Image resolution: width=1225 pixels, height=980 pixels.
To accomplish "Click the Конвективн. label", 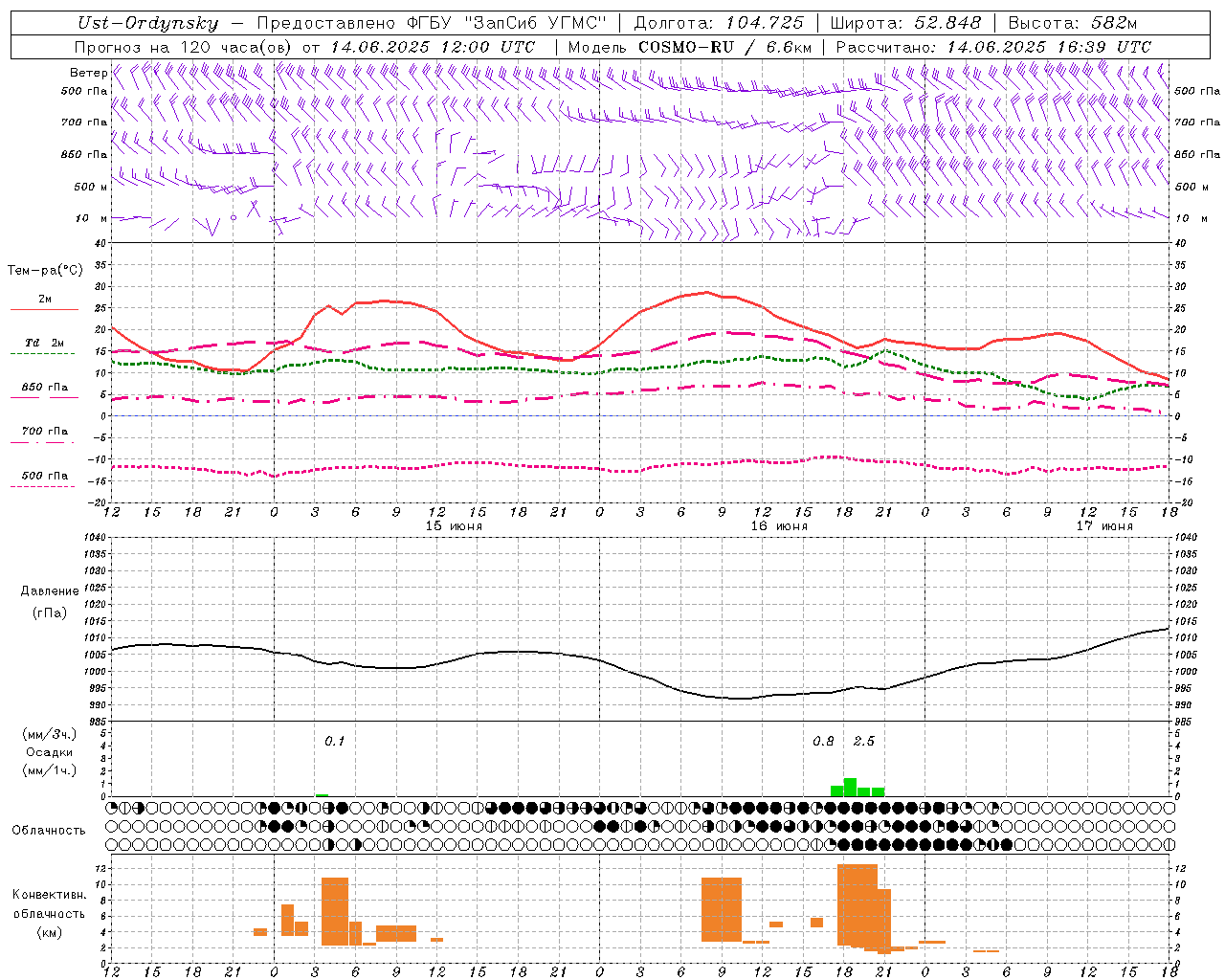I will pos(49,895).
